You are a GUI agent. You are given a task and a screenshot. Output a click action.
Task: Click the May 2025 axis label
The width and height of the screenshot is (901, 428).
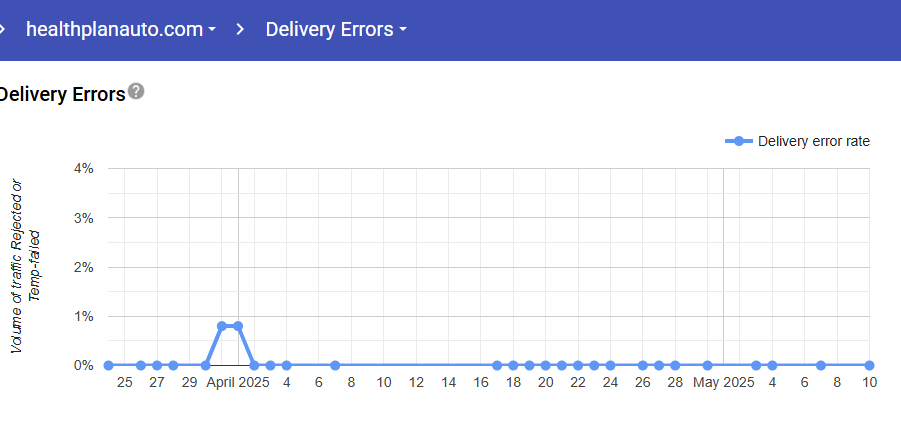[724, 382]
